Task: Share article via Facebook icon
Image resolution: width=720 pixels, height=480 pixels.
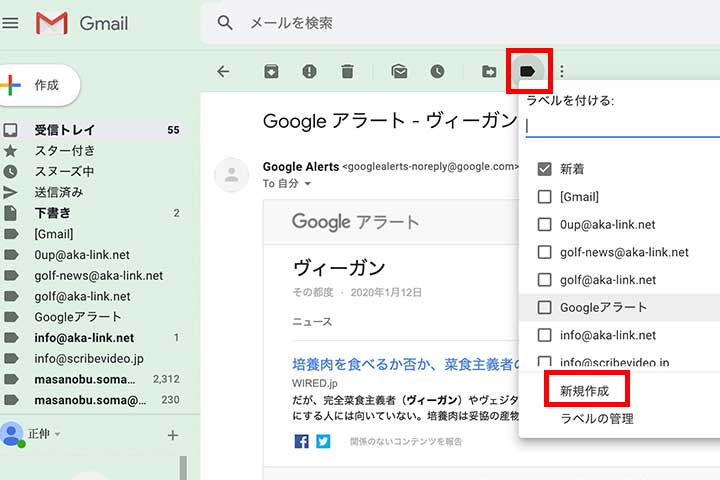Action: pos(301,441)
